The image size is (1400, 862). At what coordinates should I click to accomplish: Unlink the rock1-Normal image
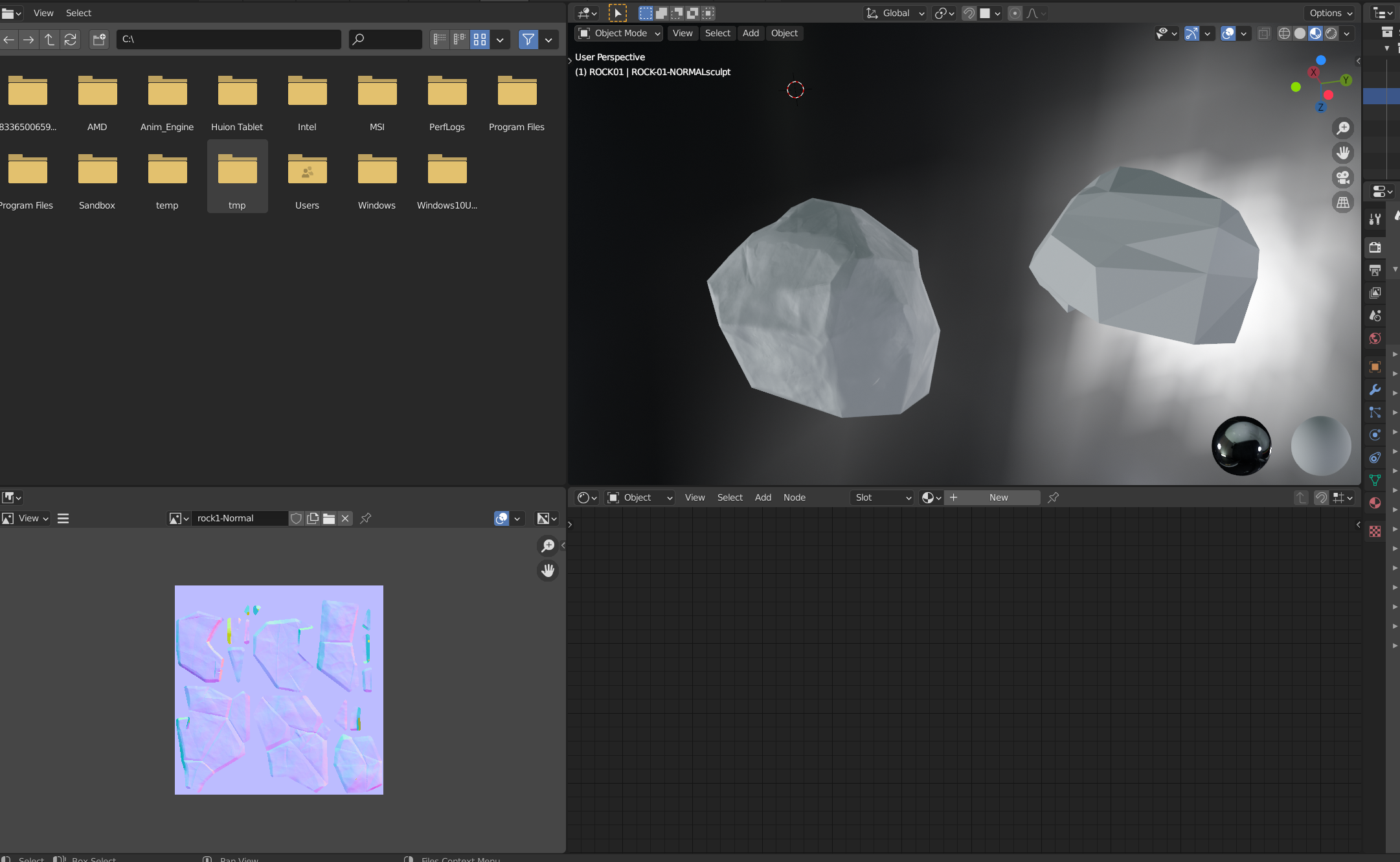point(345,518)
